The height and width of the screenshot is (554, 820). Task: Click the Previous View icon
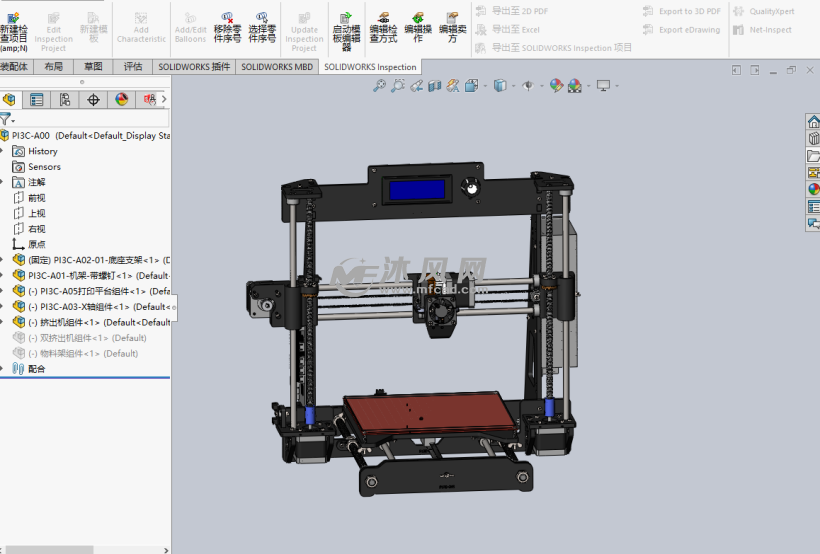coord(416,85)
